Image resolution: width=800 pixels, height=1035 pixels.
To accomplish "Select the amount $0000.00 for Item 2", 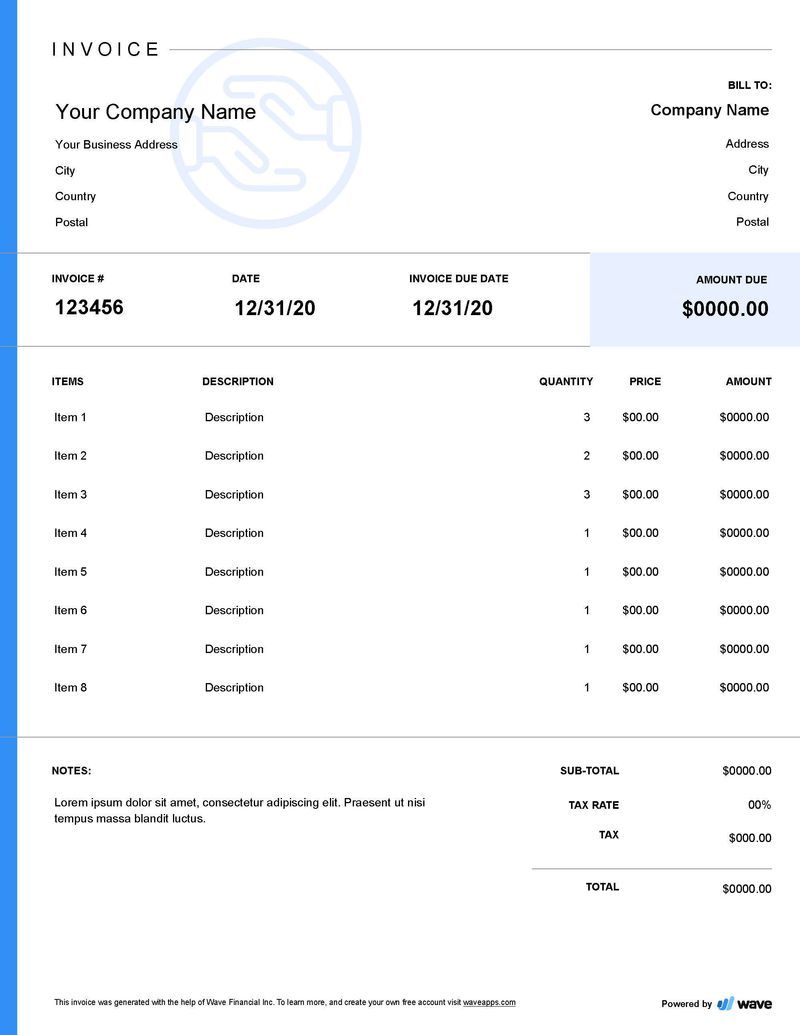I will click(744, 455).
